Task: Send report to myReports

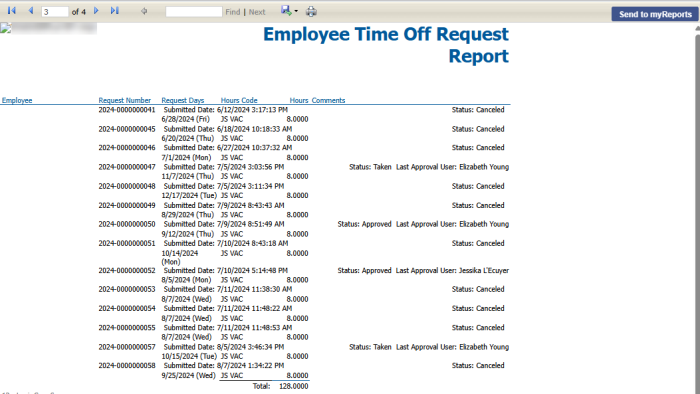Action: tap(654, 14)
